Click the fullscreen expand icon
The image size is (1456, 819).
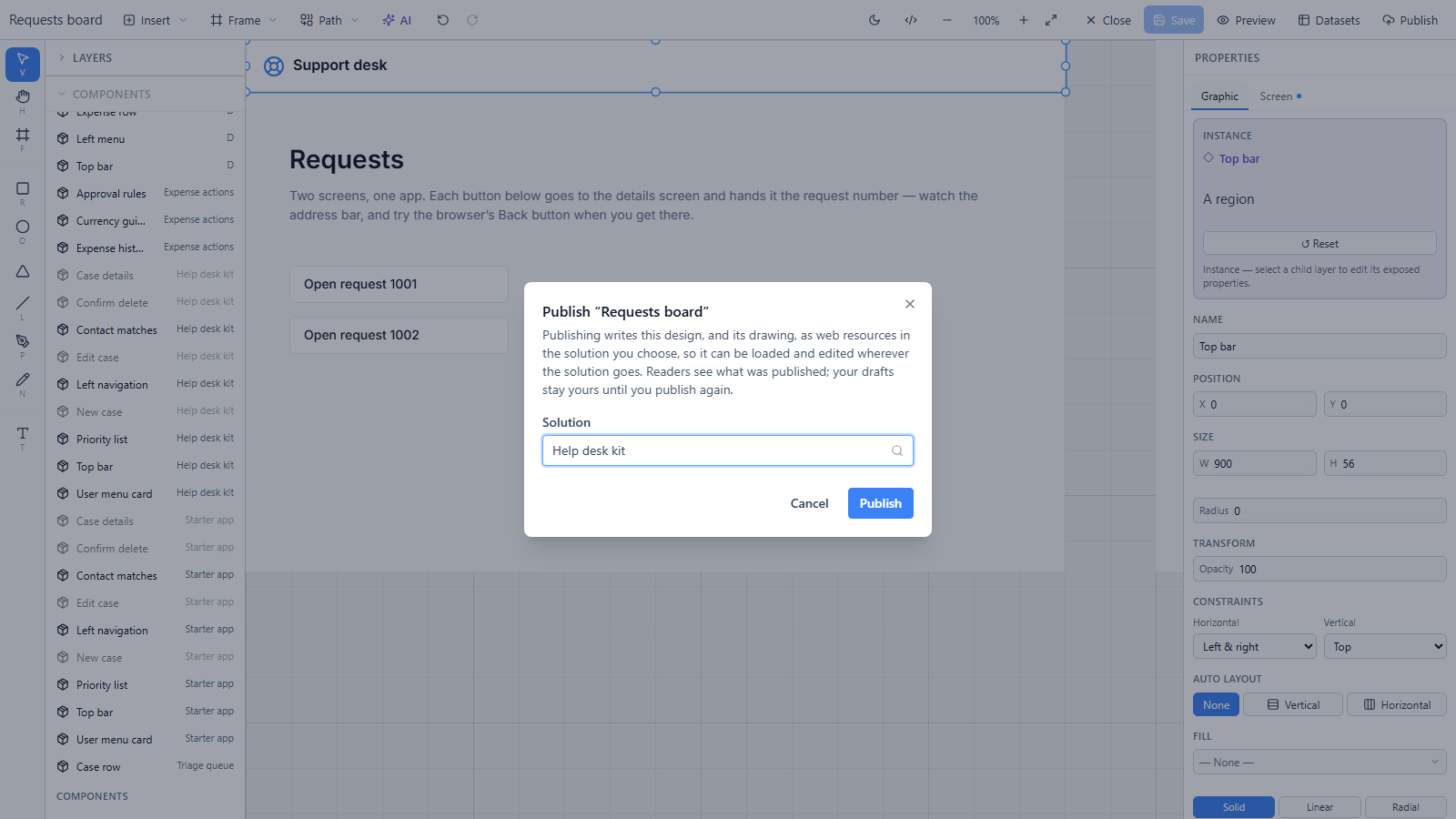click(1051, 20)
